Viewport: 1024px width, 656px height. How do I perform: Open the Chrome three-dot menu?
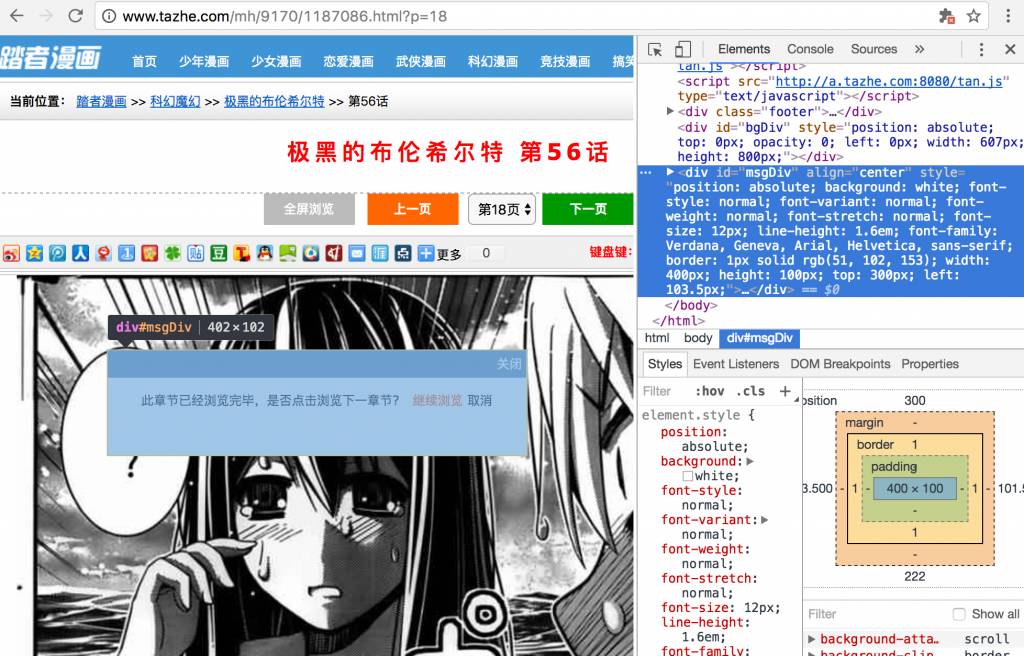pyautogui.click(x=1008, y=16)
